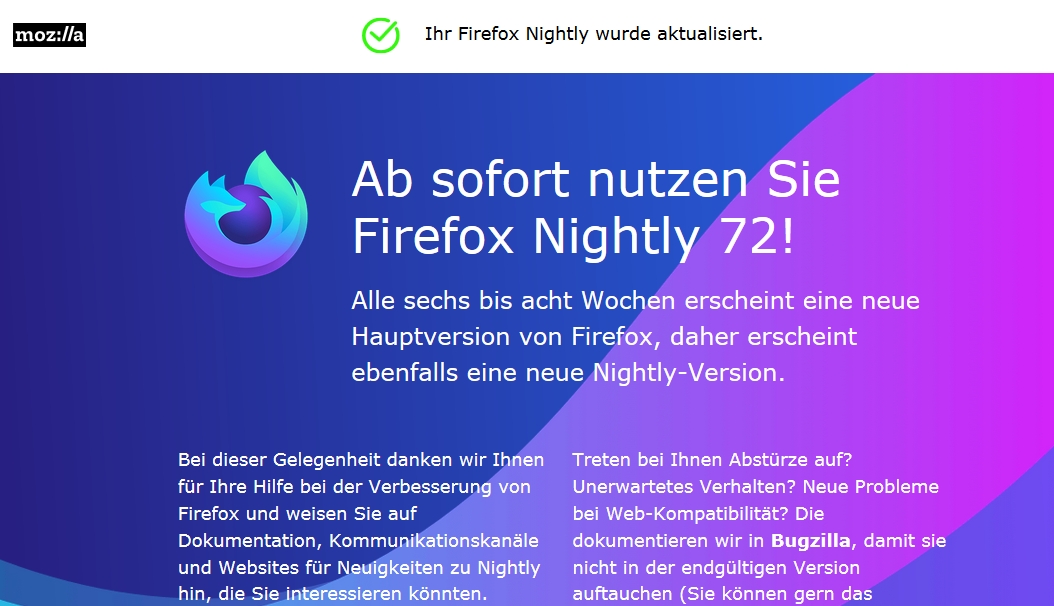The image size is (1054, 606).
Task: Click the word 'Kommunikationskanäle' in the left paragraph
Action: (x=434, y=541)
